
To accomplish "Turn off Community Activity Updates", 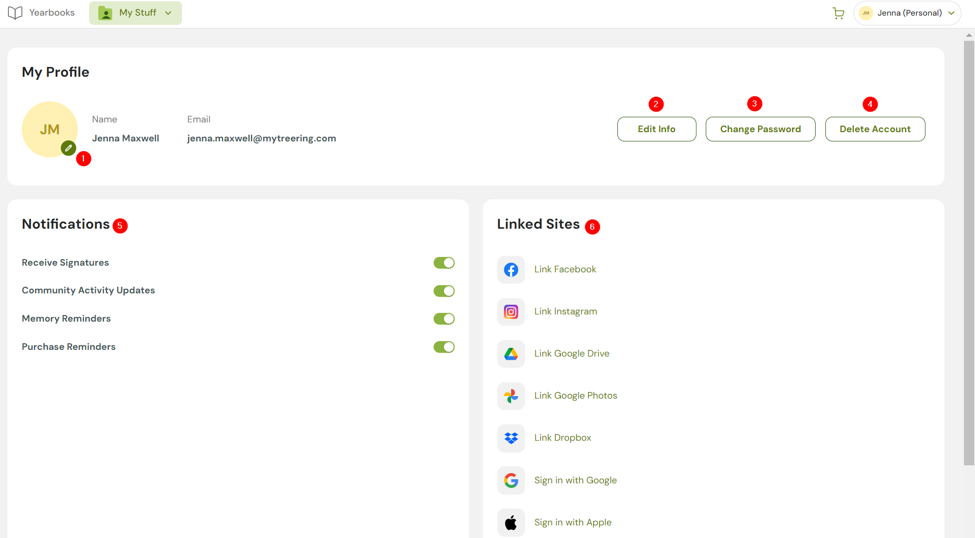I will click(444, 291).
